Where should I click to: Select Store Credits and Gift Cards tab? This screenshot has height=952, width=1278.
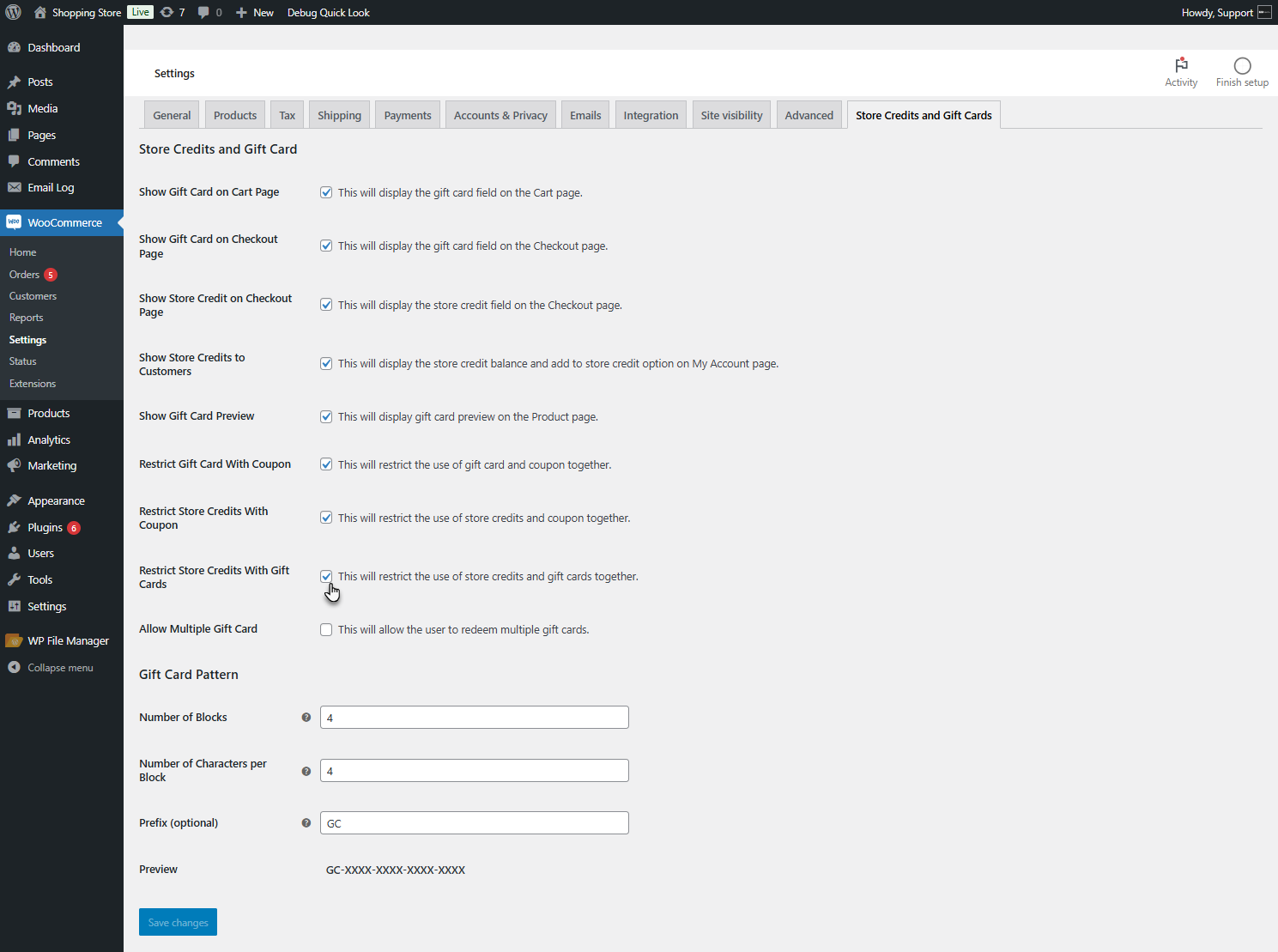[924, 115]
